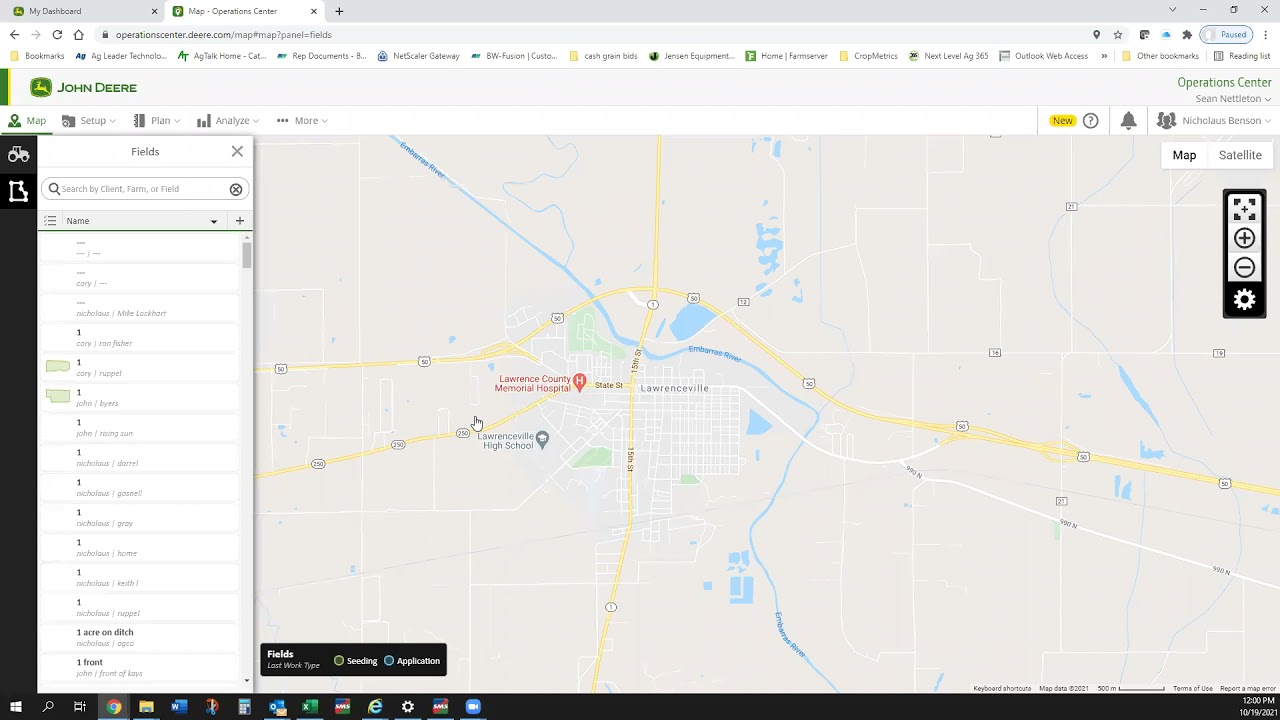The width and height of the screenshot is (1280, 720).
Task: Reload the page
Action: [57, 35]
